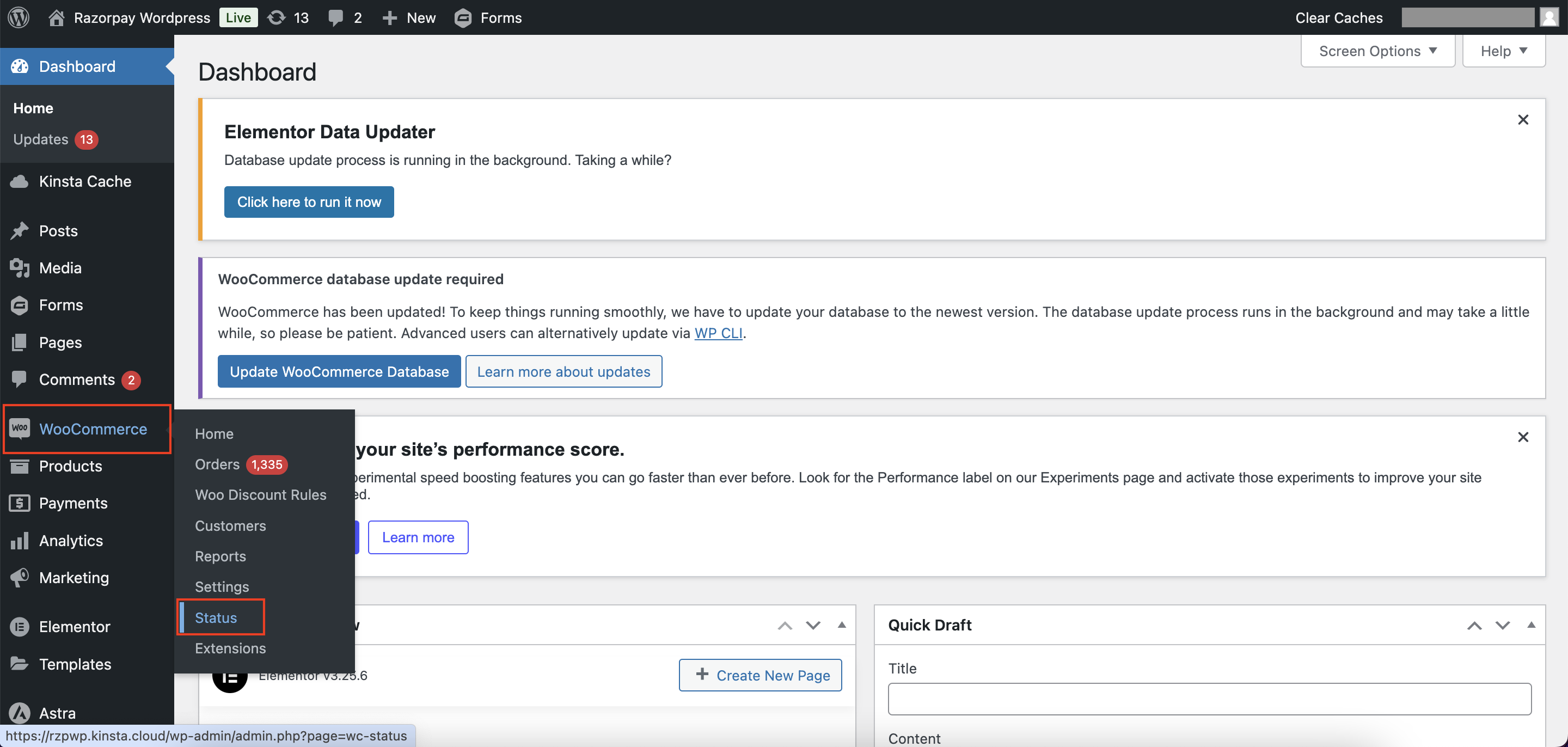Click the updates refresh icon showing 13
The height and width of the screenshot is (747, 1568).
point(277,17)
